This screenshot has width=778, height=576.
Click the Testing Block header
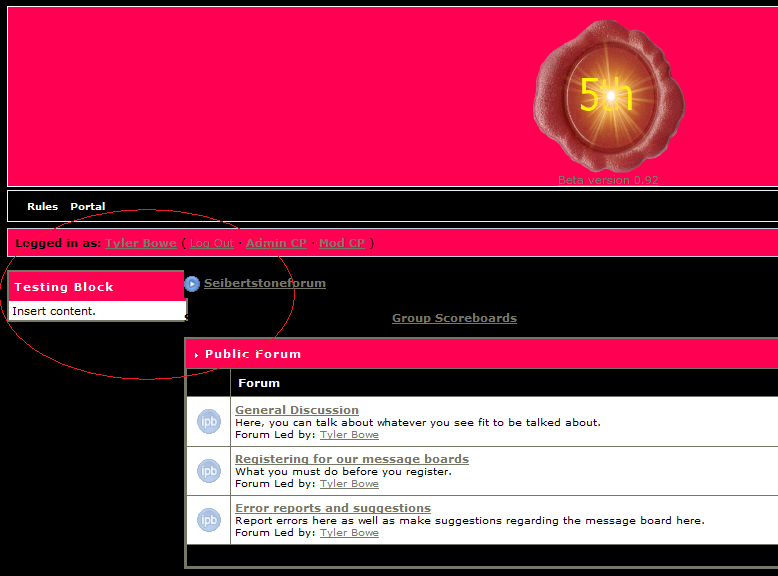[64, 287]
